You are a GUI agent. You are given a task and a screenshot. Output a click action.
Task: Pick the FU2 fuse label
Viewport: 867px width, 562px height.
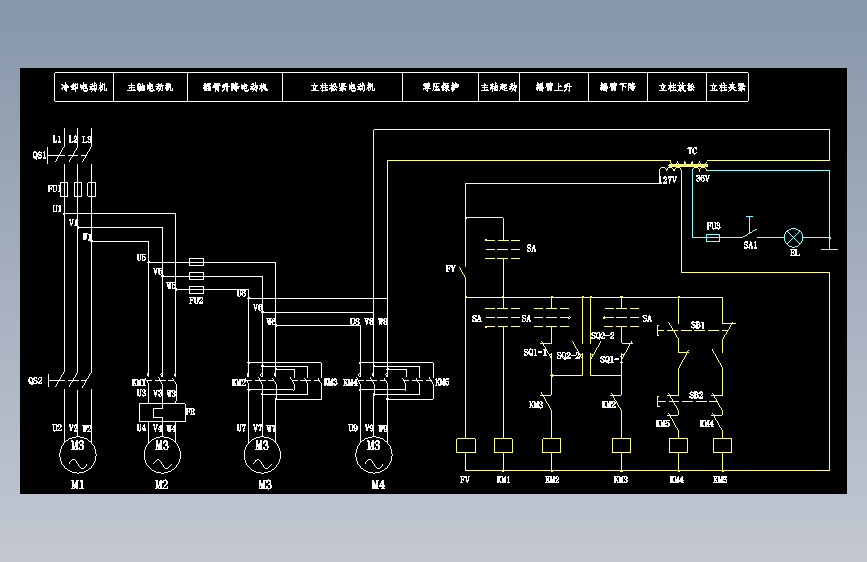pyautogui.click(x=196, y=300)
